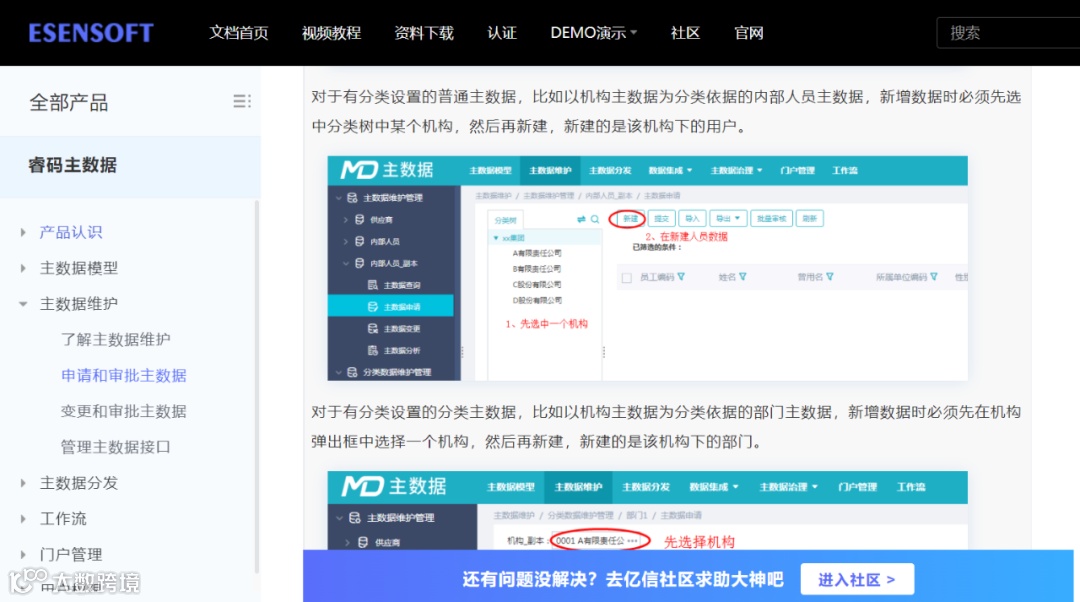1080x602 pixels.
Task: Click the ESENSOFT logo
Action: pos(91,33)
